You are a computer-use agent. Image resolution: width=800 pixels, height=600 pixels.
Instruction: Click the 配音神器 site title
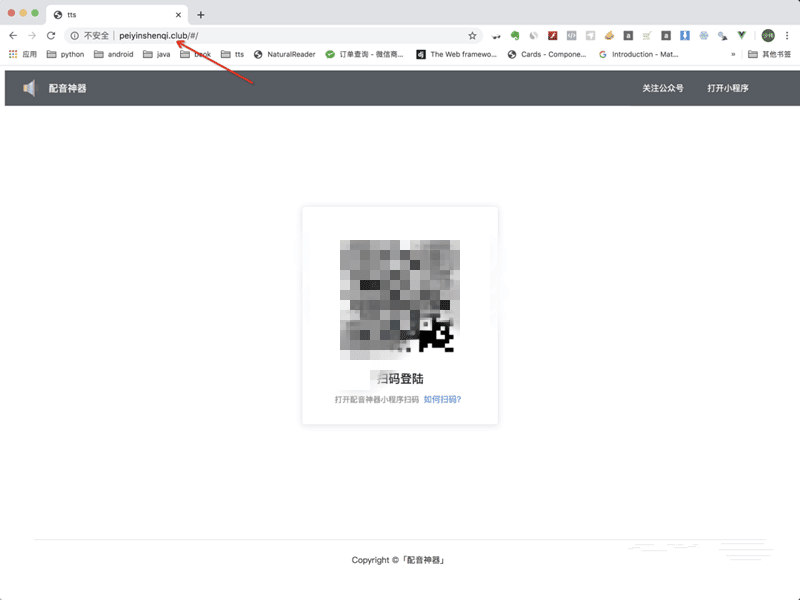[x=67, y=88]
